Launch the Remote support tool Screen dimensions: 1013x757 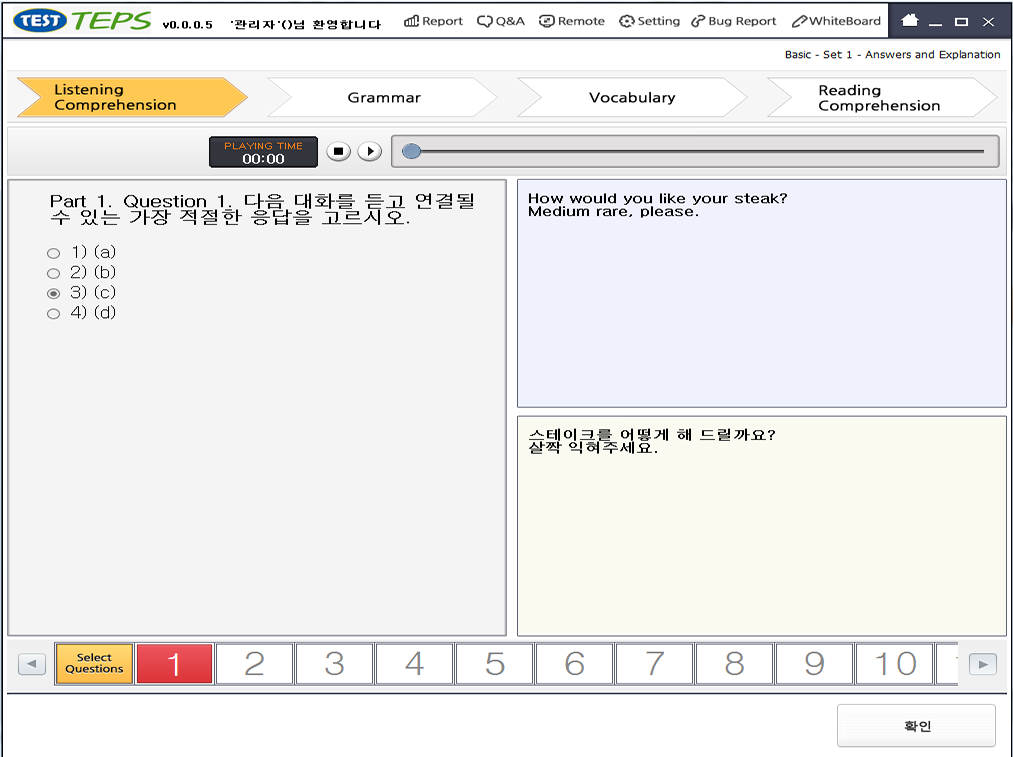tap(572, 21)
